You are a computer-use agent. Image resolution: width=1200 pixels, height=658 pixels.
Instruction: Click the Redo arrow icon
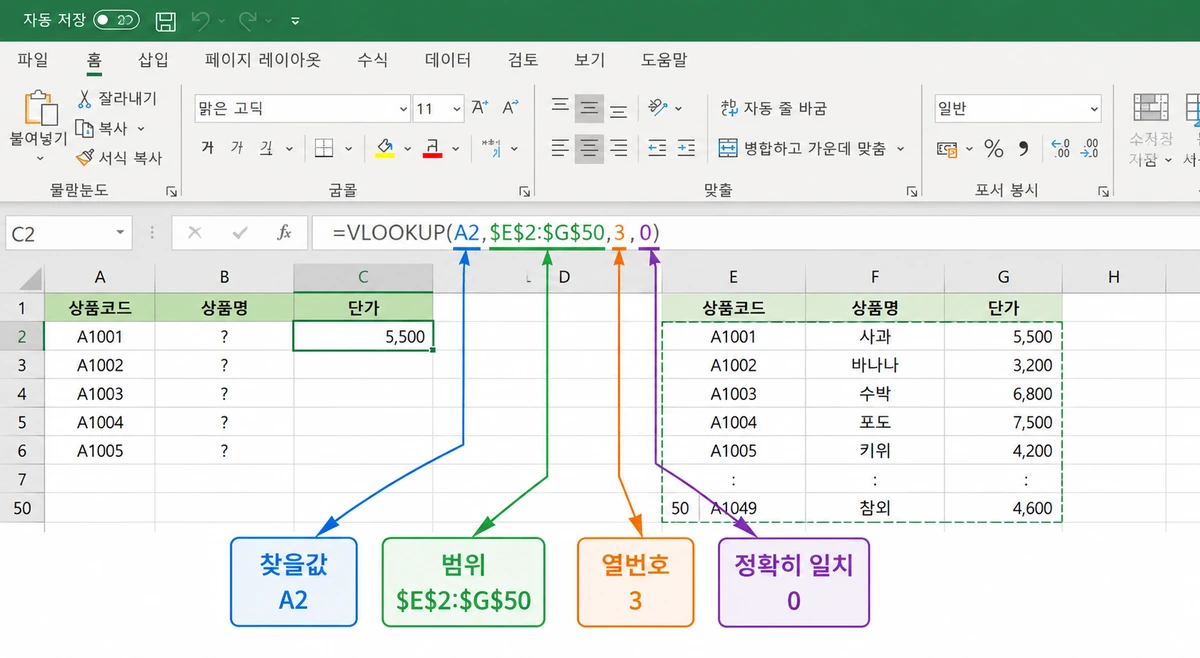pyautogui.click(x=247, y=20)
